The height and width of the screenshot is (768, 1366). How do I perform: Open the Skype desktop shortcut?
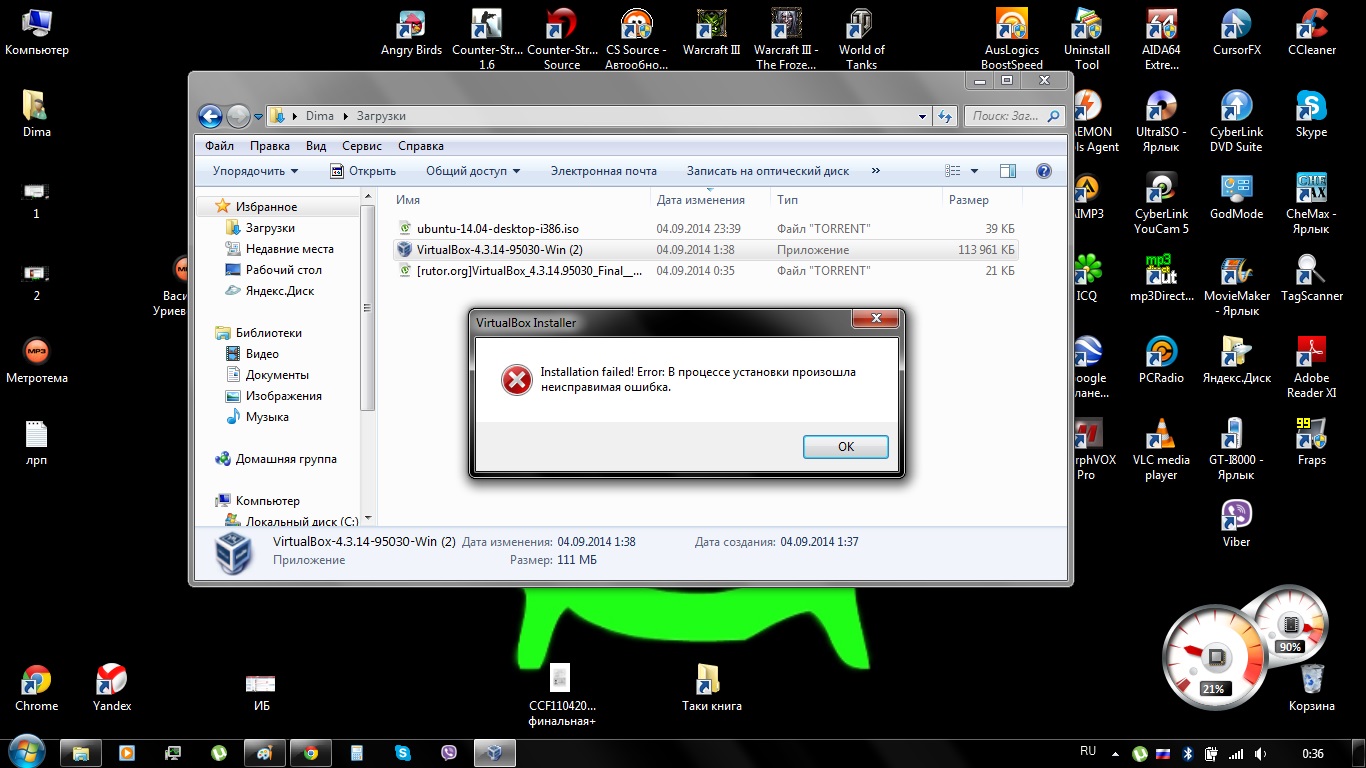[1311, 109]
